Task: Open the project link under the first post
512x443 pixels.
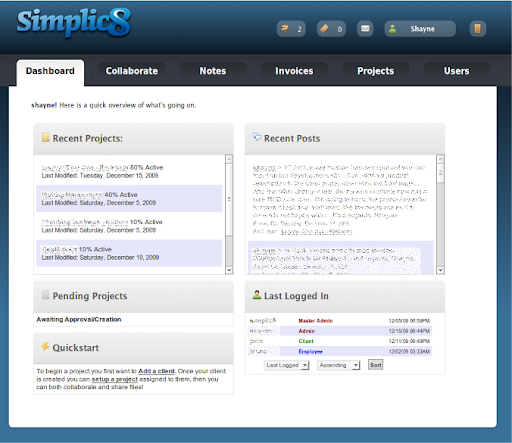Action: (x=316, y=231)
